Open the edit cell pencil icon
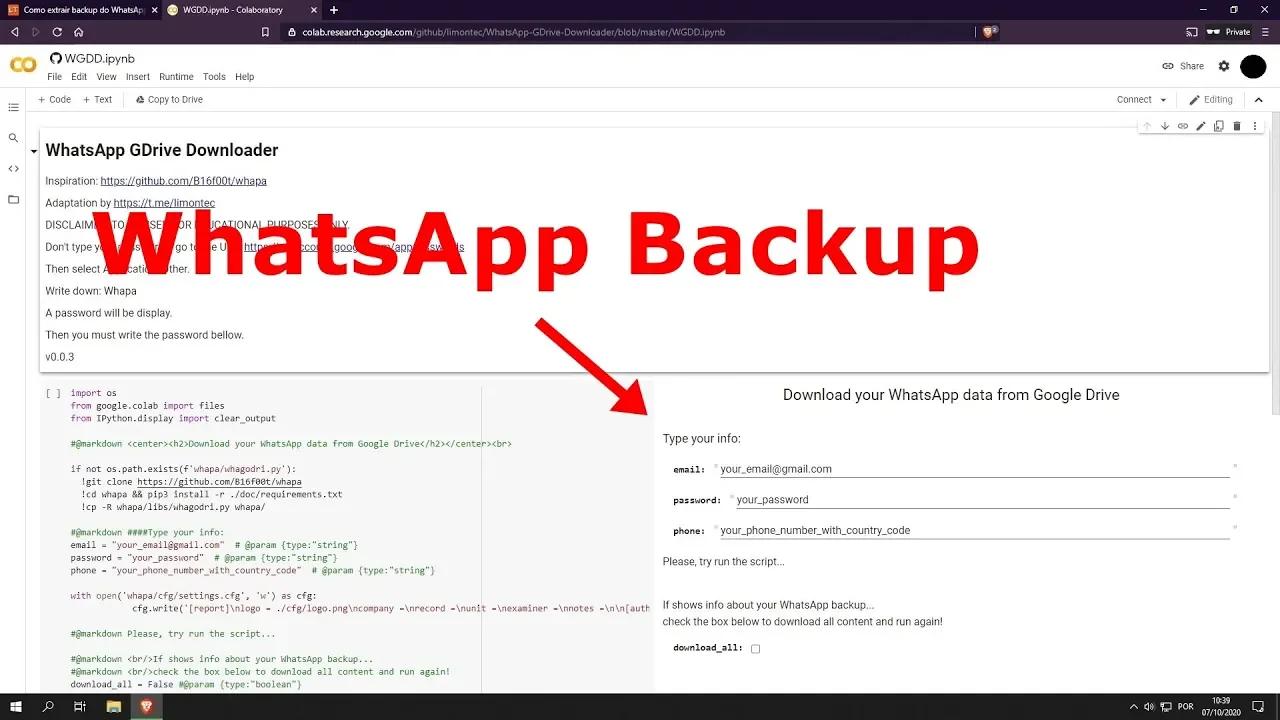The width and height of the screenshot is (1280, 720). coord(1201,125)
